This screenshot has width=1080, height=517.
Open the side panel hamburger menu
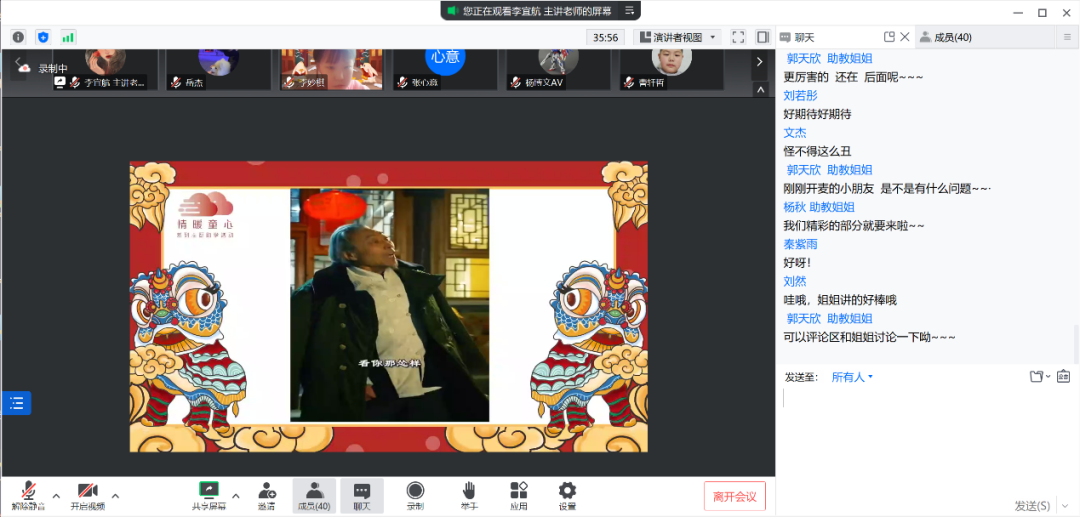1067,37
